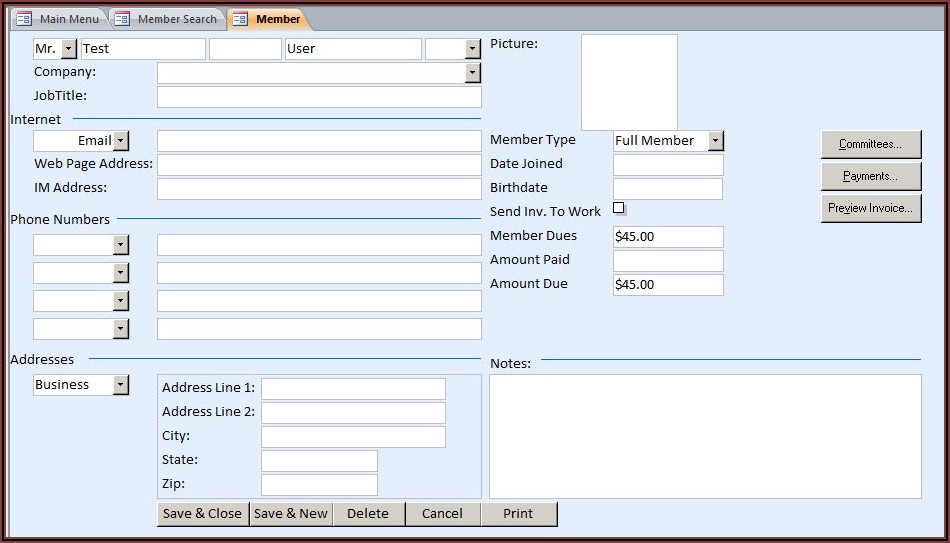Image resolution: width=950 pixels, height=543 pixels.
Task: Switch to the Main Menu tab
Action: 68,19
